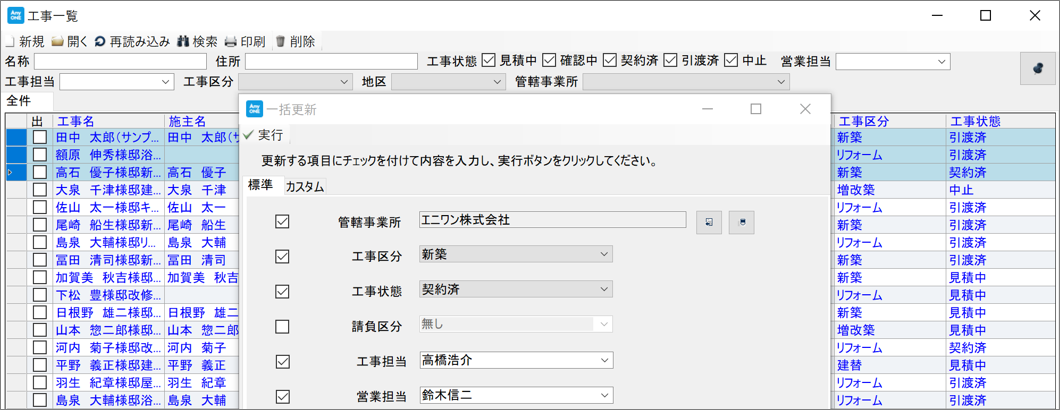Toggle the 管轄事業所 update checkbox in dialog
Viewport: 1060px width, 410px height.
283,221
